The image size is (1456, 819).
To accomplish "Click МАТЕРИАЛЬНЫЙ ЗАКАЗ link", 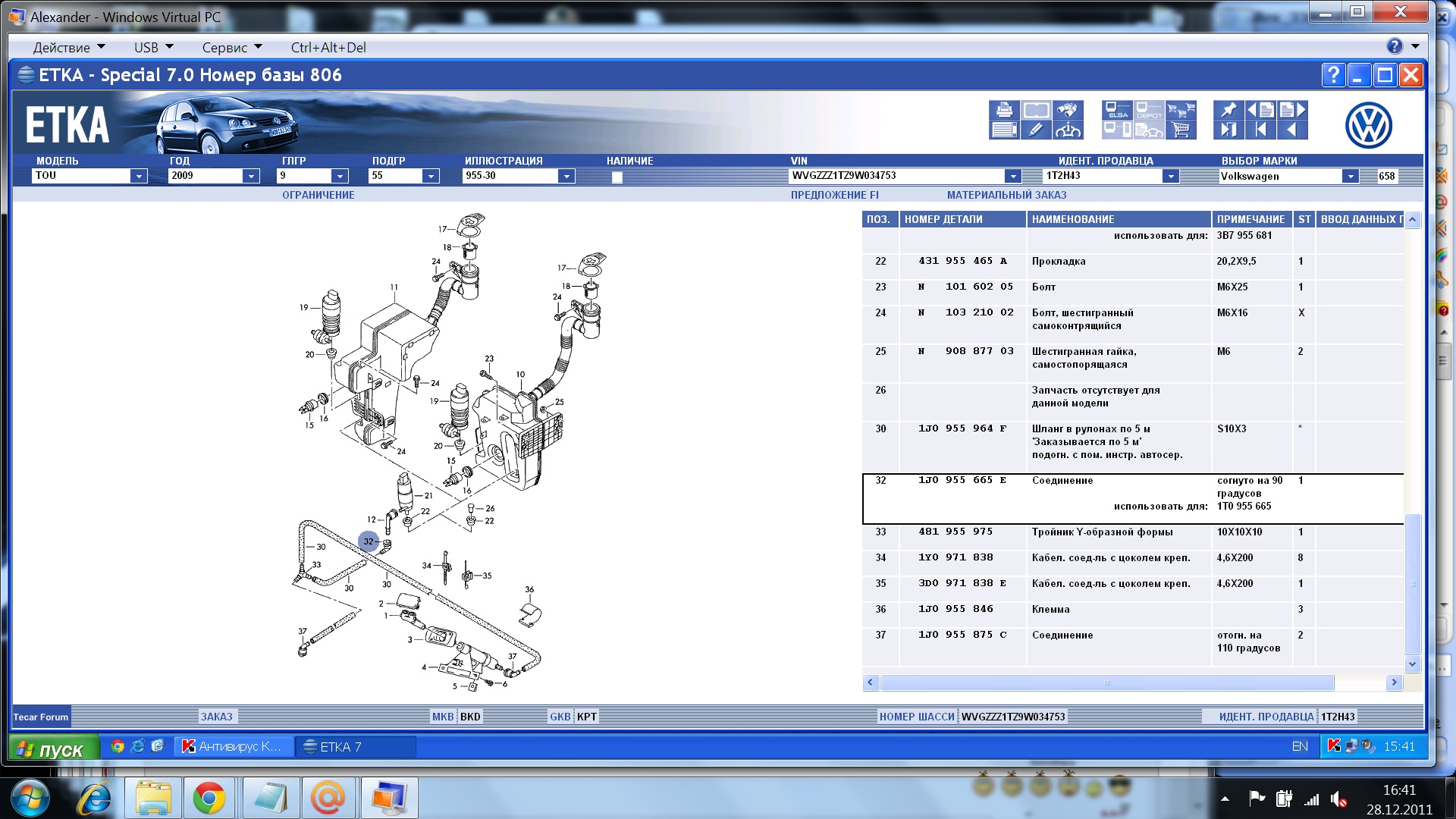I will (x=1006, y=195).
